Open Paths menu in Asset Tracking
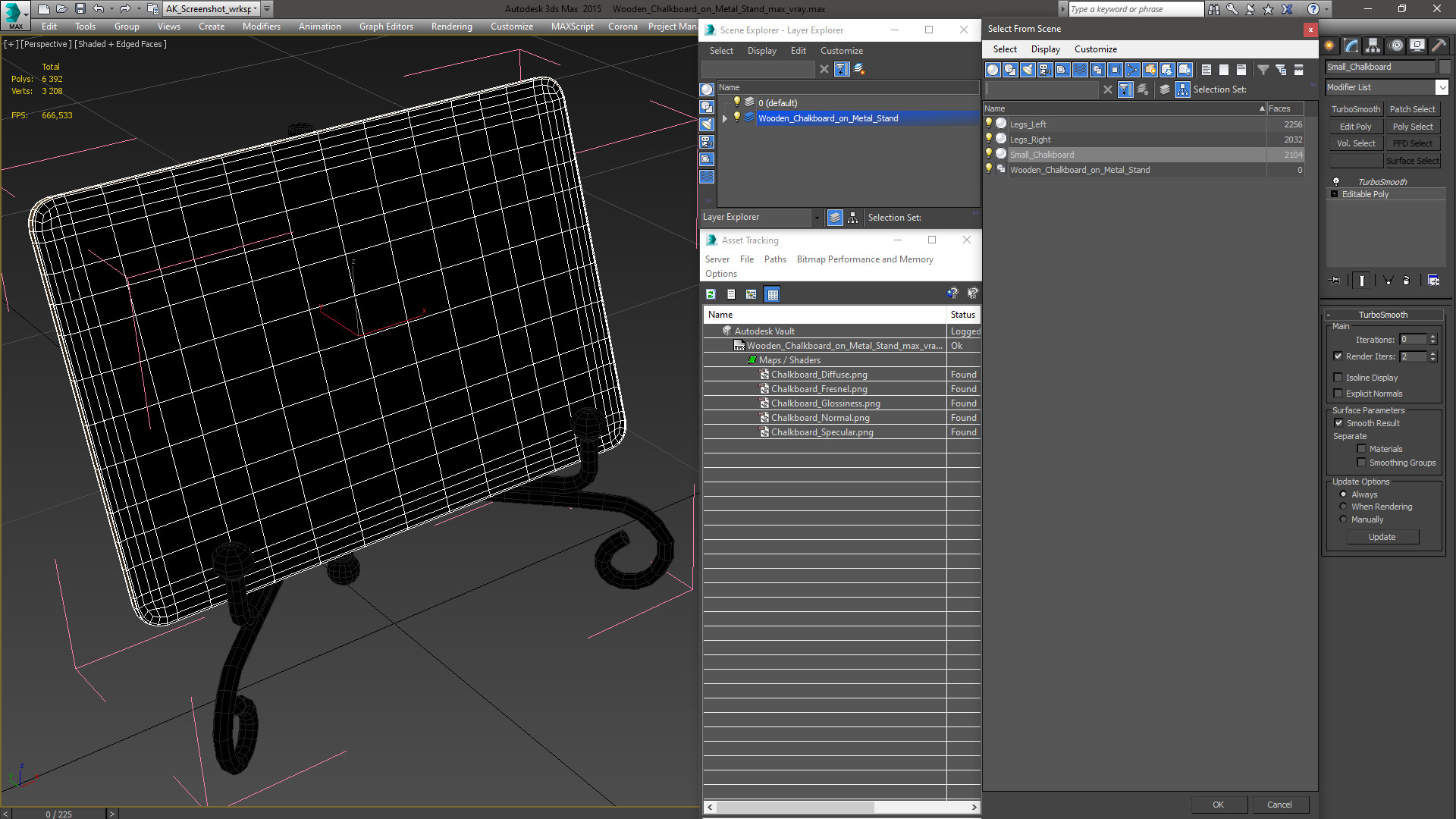The height and width of the screenshot is (819, 1456). 775,259
